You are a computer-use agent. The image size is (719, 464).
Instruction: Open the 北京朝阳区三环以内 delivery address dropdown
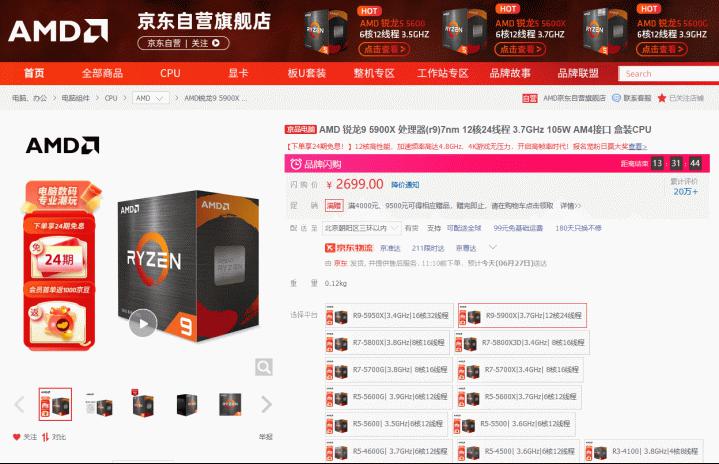363,228
